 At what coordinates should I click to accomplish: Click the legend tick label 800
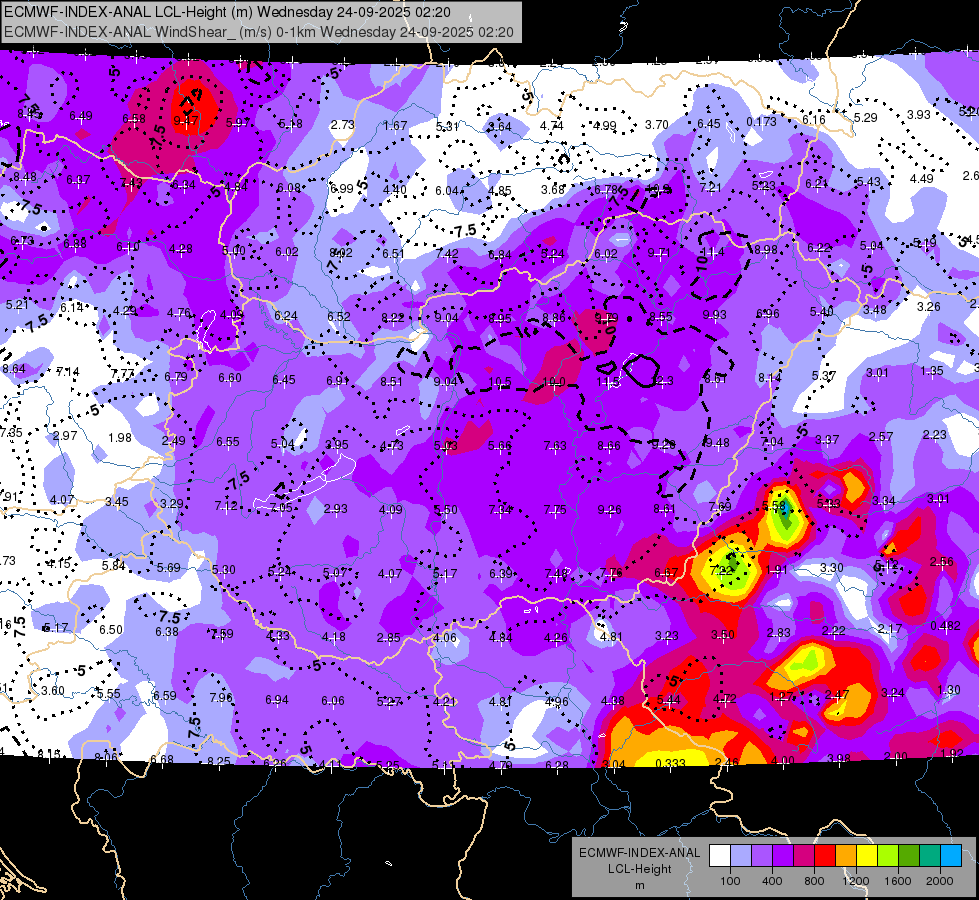(814, 881)
